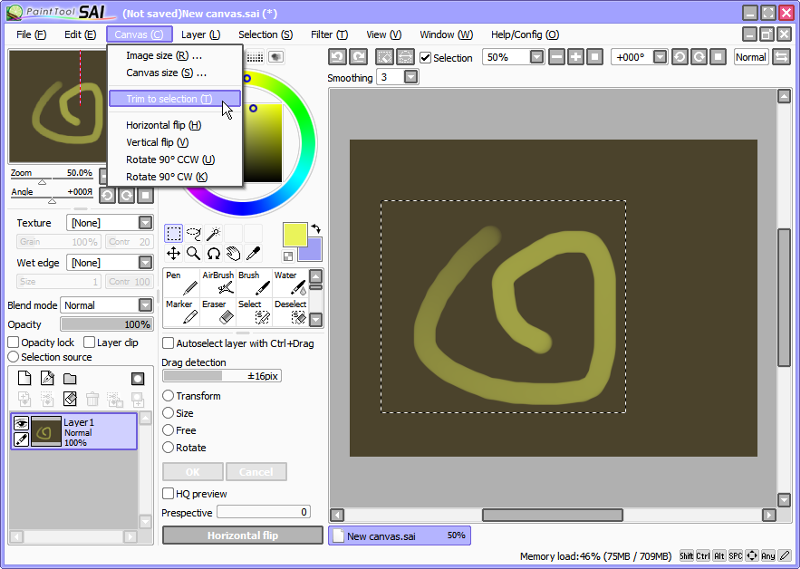Choose Canvas size from Canvas menu
This screenshot has width=800, height=569.
tap(174, 73)
